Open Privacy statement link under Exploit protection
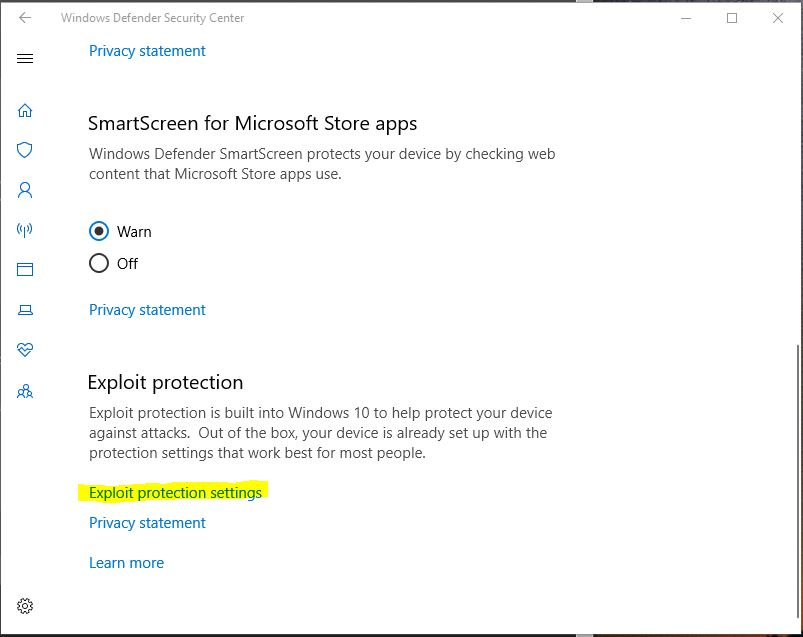Image resolution: width=803 pixels, height=637 pixels. pyautogui.click(x=147, y=523)
